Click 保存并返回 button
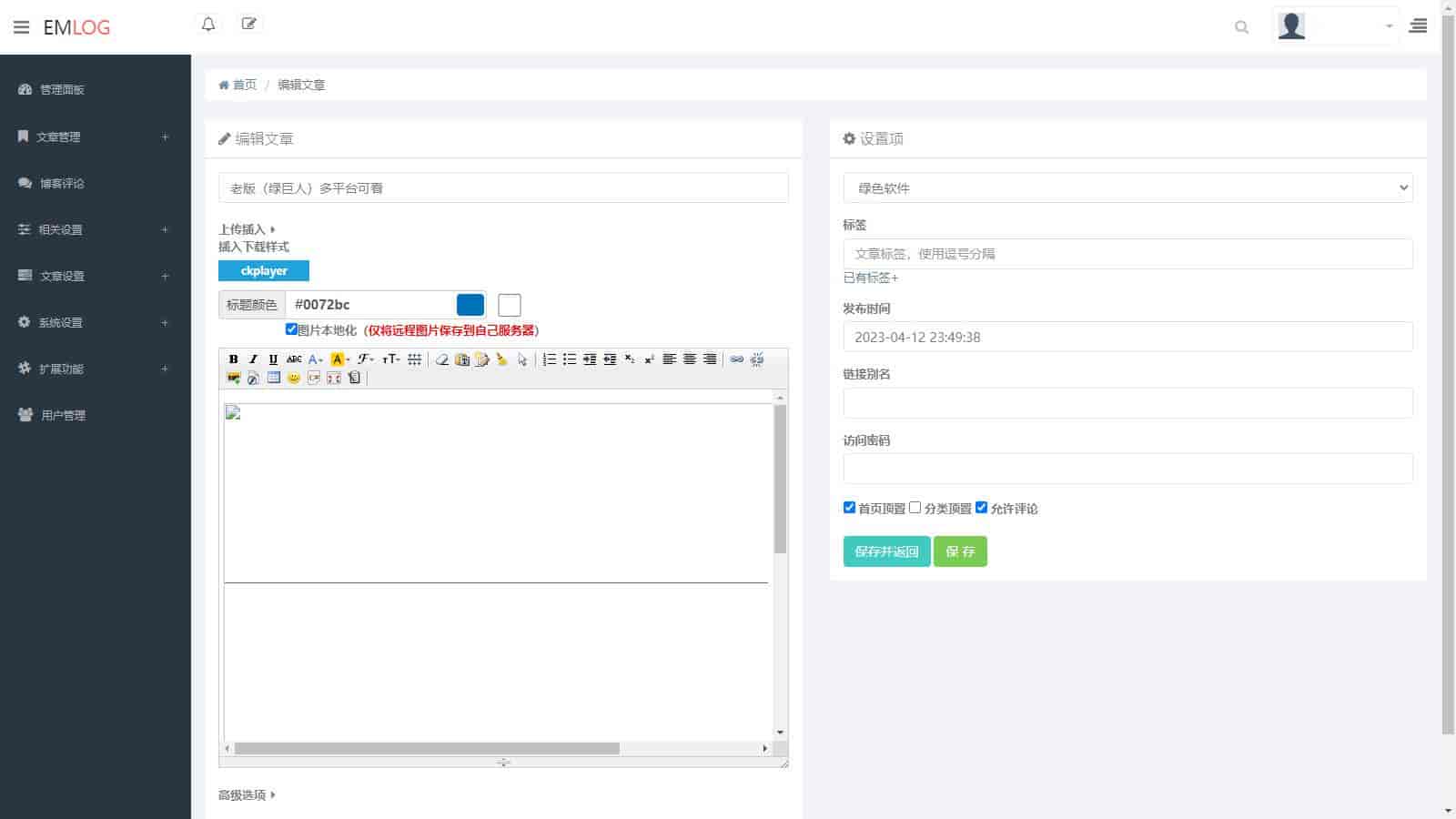The width and height of the screenshot is (1456, 819). (x=886, y=551)
